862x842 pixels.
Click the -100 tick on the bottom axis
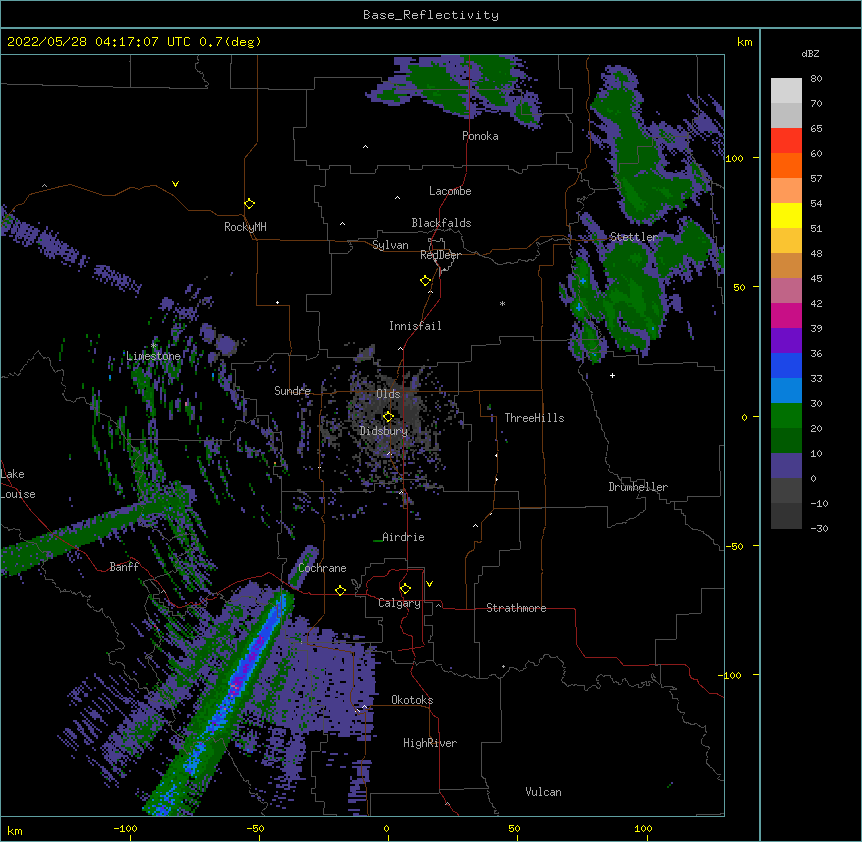(x=125, y=828)
